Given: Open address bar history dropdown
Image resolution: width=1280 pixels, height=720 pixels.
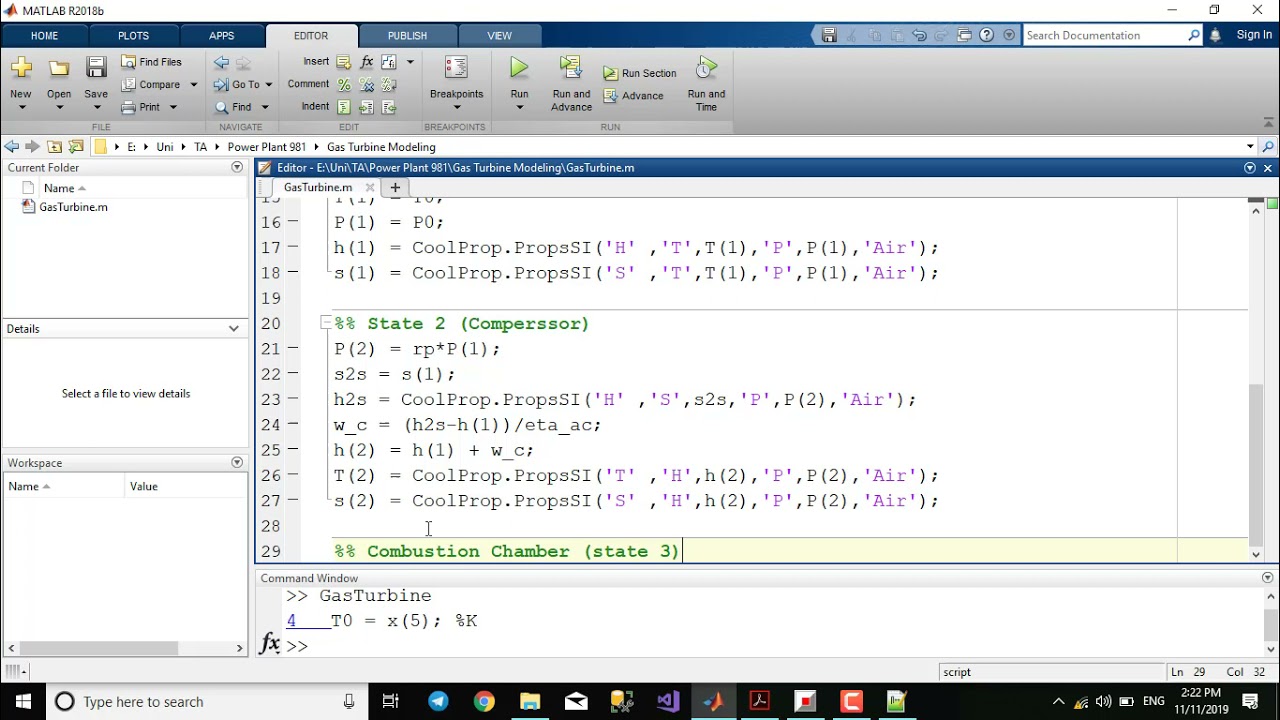Looking at the screenshot, I should tap(1250, 146).
